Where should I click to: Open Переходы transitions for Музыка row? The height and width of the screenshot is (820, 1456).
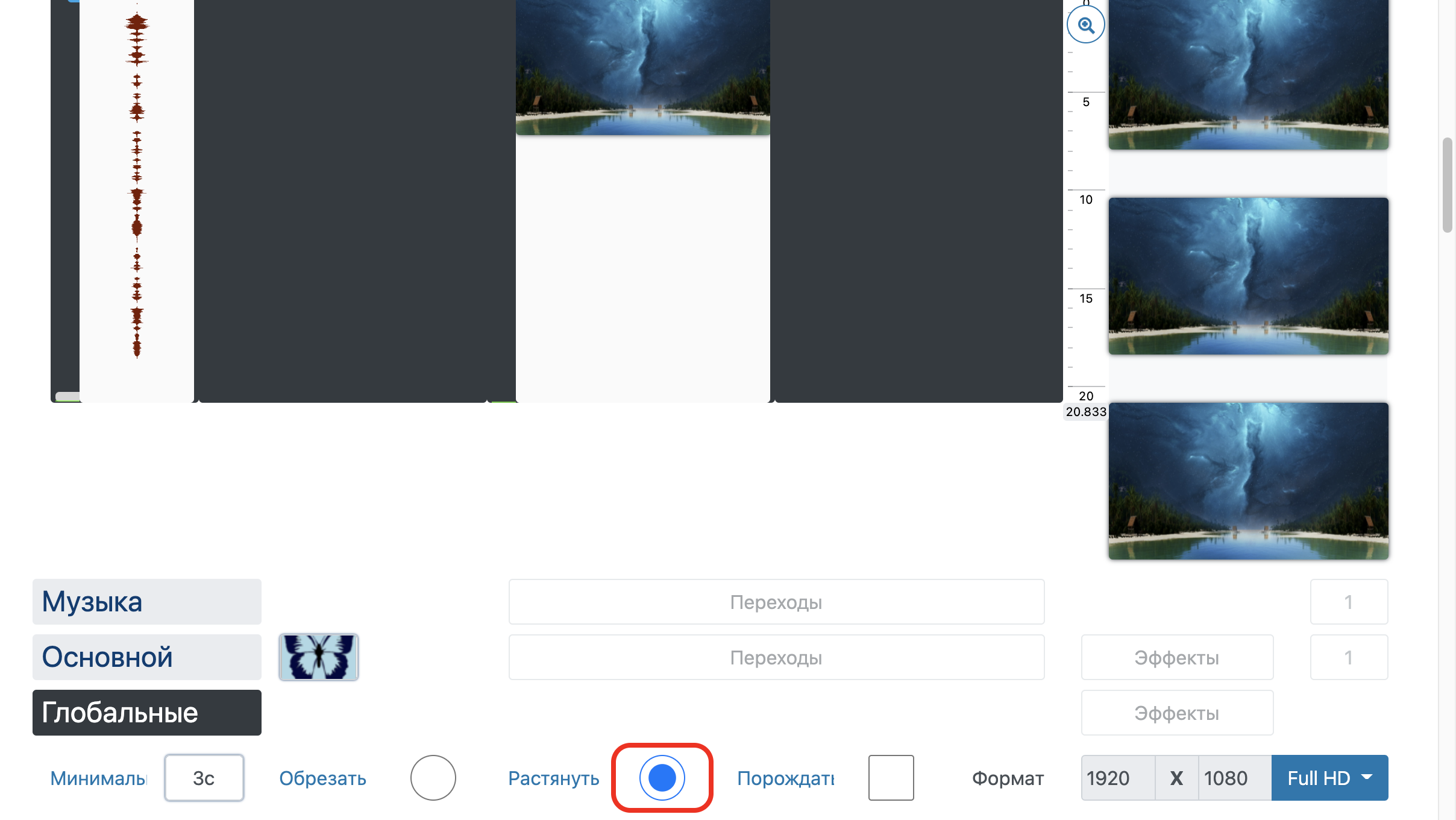tap(775, 601)
